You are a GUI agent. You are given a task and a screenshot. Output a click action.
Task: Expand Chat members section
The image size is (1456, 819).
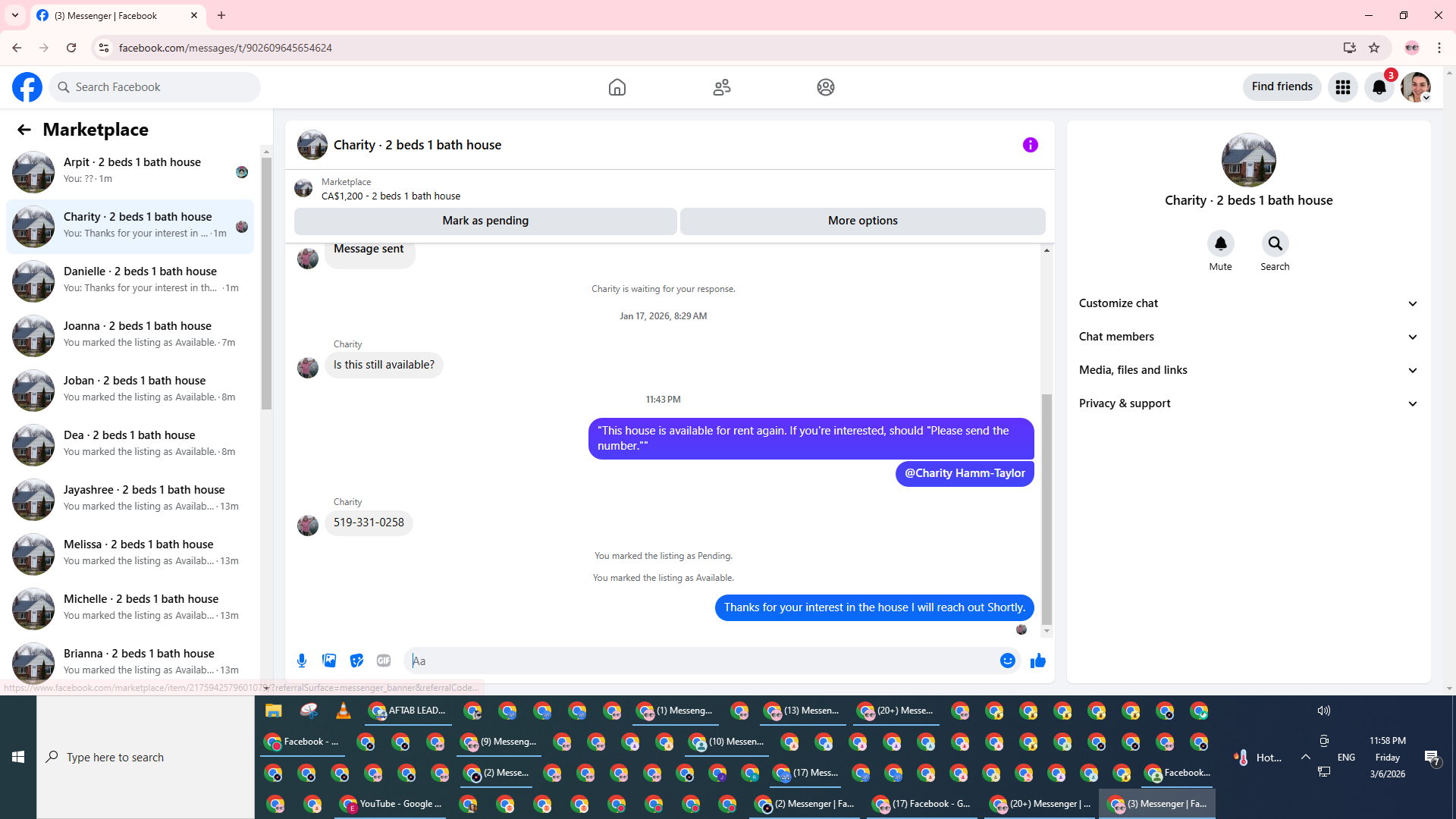[x=1248, y=337]
